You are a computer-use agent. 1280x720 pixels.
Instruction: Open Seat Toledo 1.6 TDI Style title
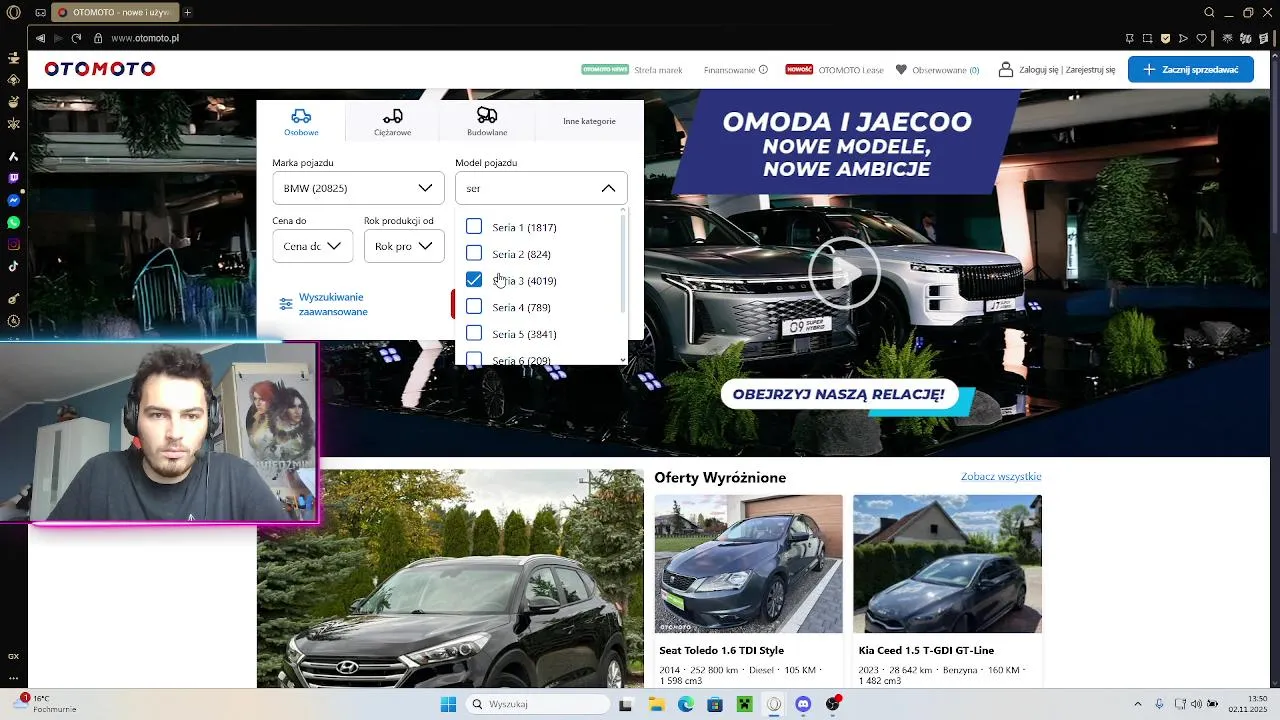click(x=721, y=650)
